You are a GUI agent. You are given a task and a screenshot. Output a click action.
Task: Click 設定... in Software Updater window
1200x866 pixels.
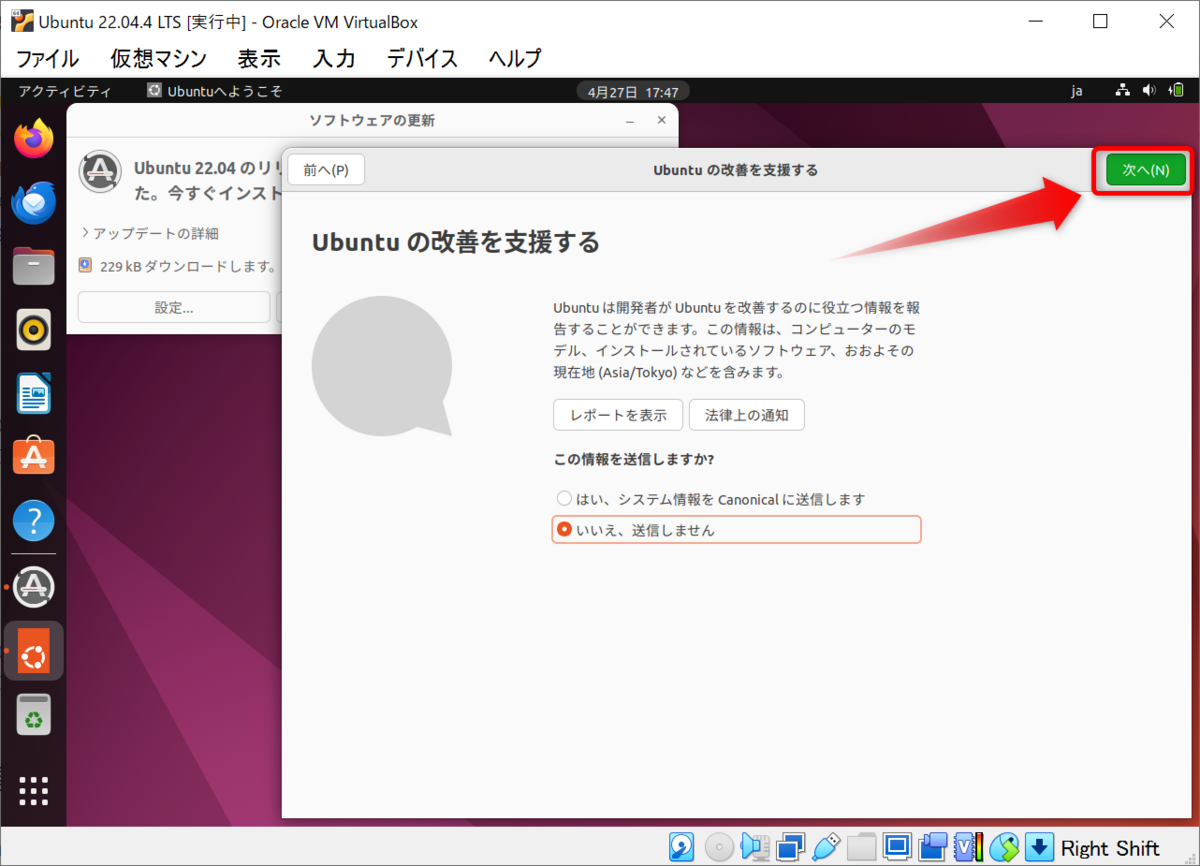(174, 307)
